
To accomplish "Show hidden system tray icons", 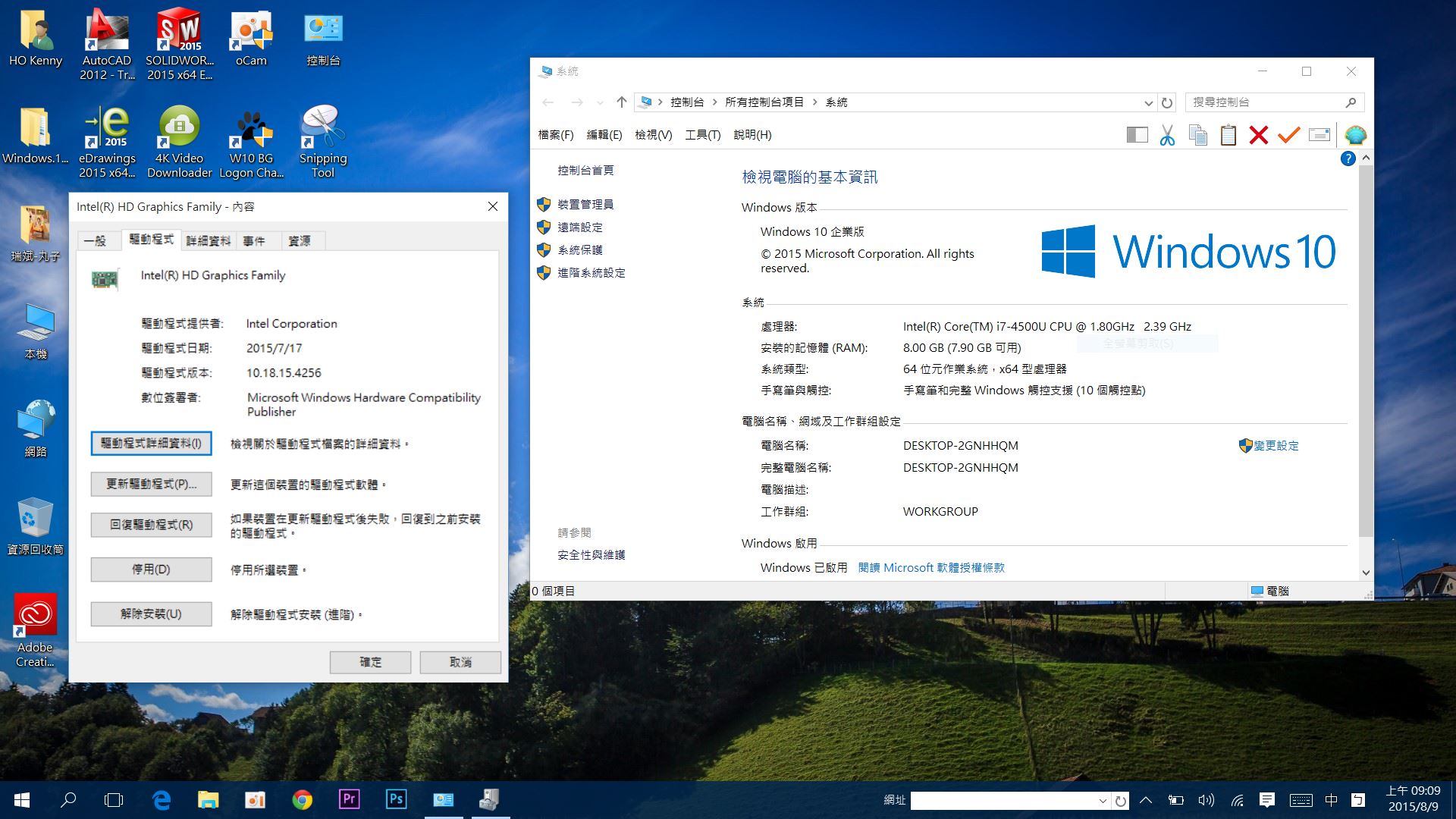I will point(1146,800).
